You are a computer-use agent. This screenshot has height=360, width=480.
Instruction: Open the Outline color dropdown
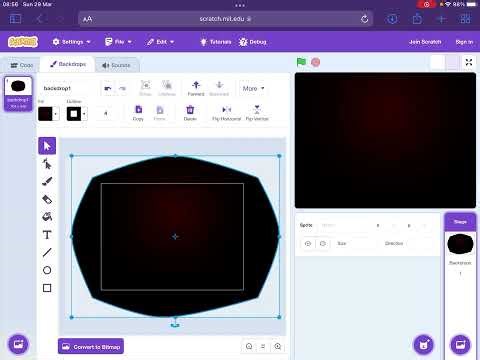[x=84, y=114]
